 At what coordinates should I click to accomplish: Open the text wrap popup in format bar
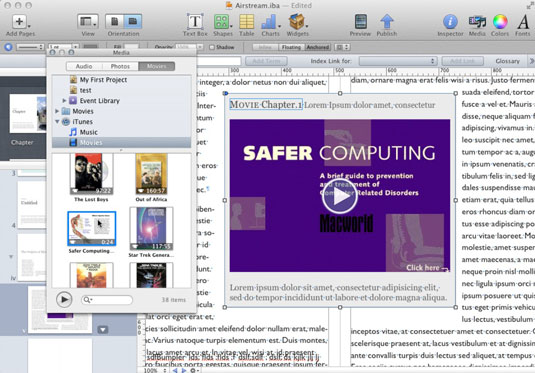click(342, 47)
